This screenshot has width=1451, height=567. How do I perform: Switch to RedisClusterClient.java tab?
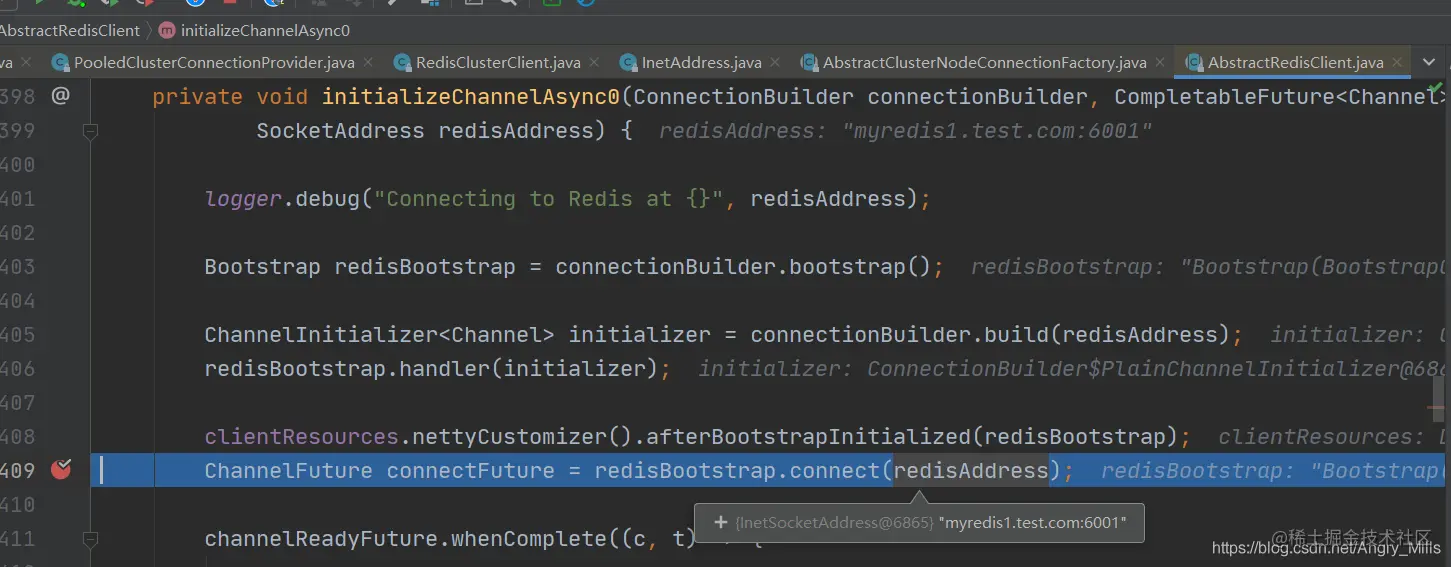tap(498, 62)
